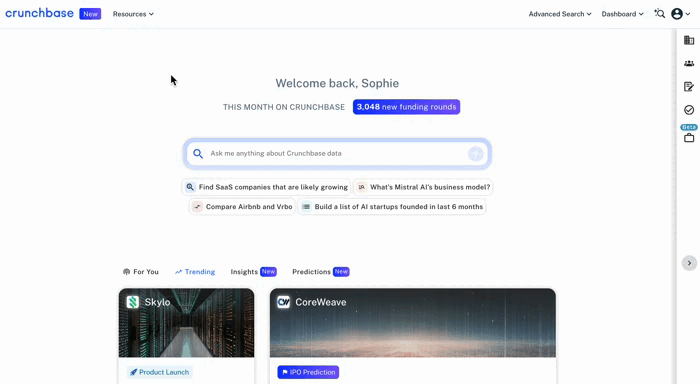Click the AI search icon in the header
The height and width of the screenshot is (384, 700).
659,14
